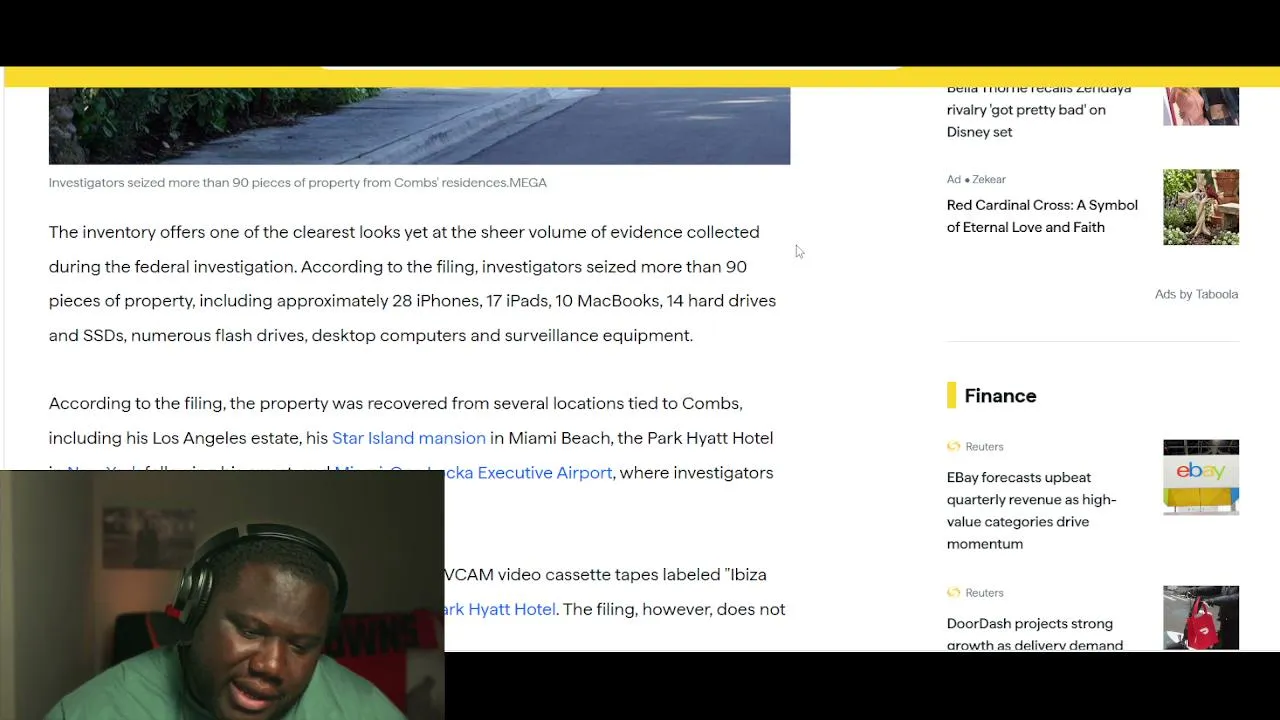Click the Reuters source name above the EBay headline

click(985, 446)
